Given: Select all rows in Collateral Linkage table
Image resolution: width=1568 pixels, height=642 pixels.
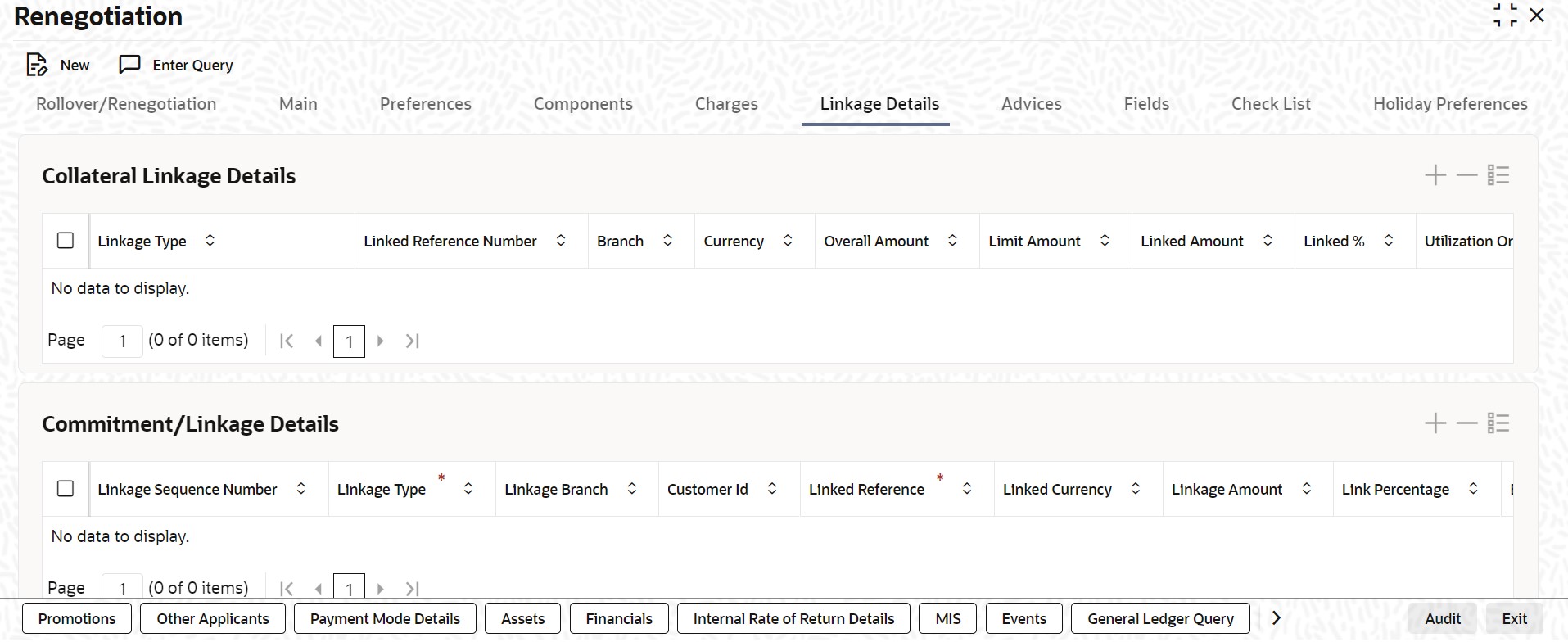Looking at the screenshot, I should click(x=66, y=241).
